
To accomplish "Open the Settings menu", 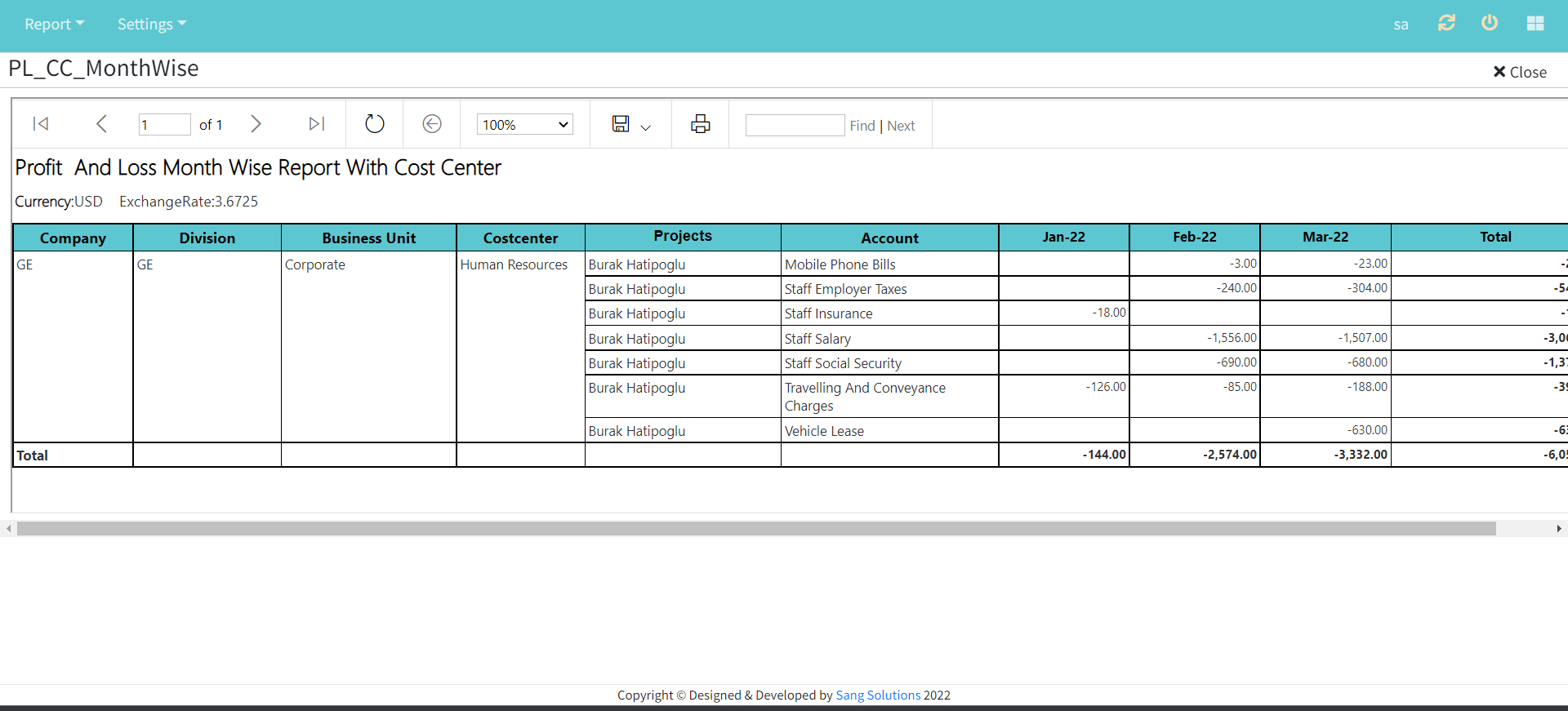I will pos(152,24).
